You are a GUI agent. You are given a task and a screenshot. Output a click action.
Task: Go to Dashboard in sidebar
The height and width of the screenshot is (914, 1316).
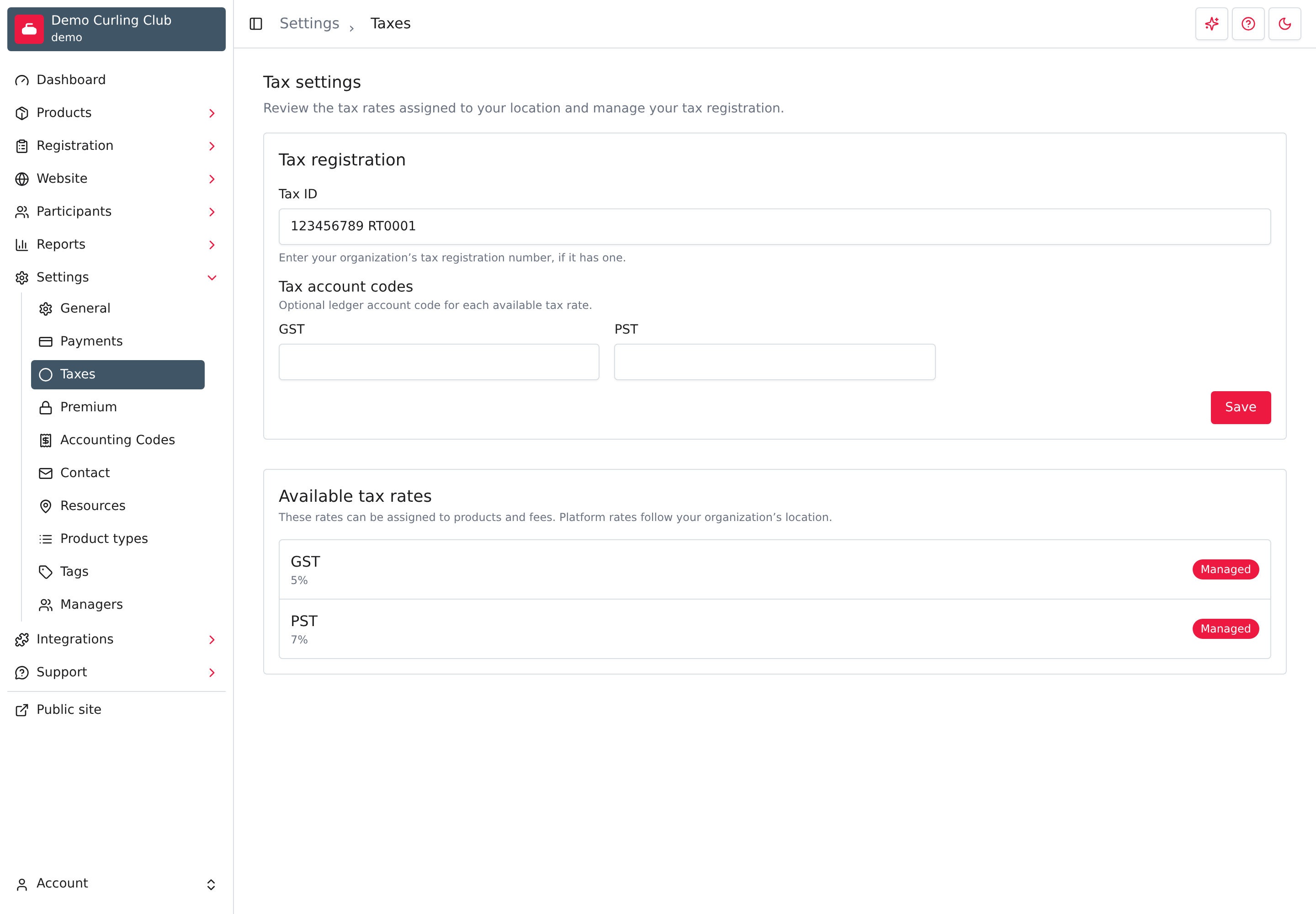116,80
